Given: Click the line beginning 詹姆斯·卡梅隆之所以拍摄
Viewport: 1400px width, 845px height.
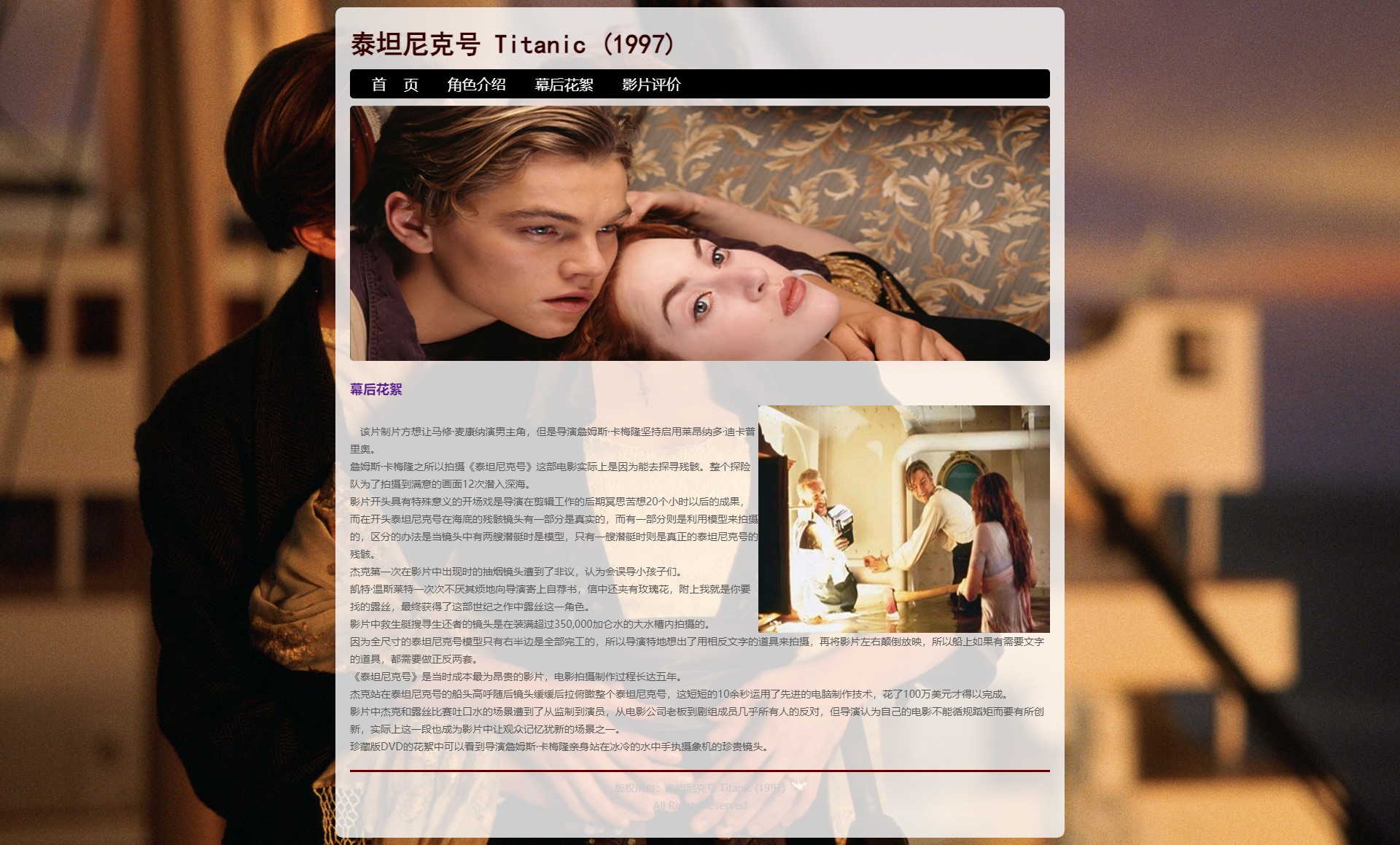Looking at the screenshot, I should [x=551, y=475].
